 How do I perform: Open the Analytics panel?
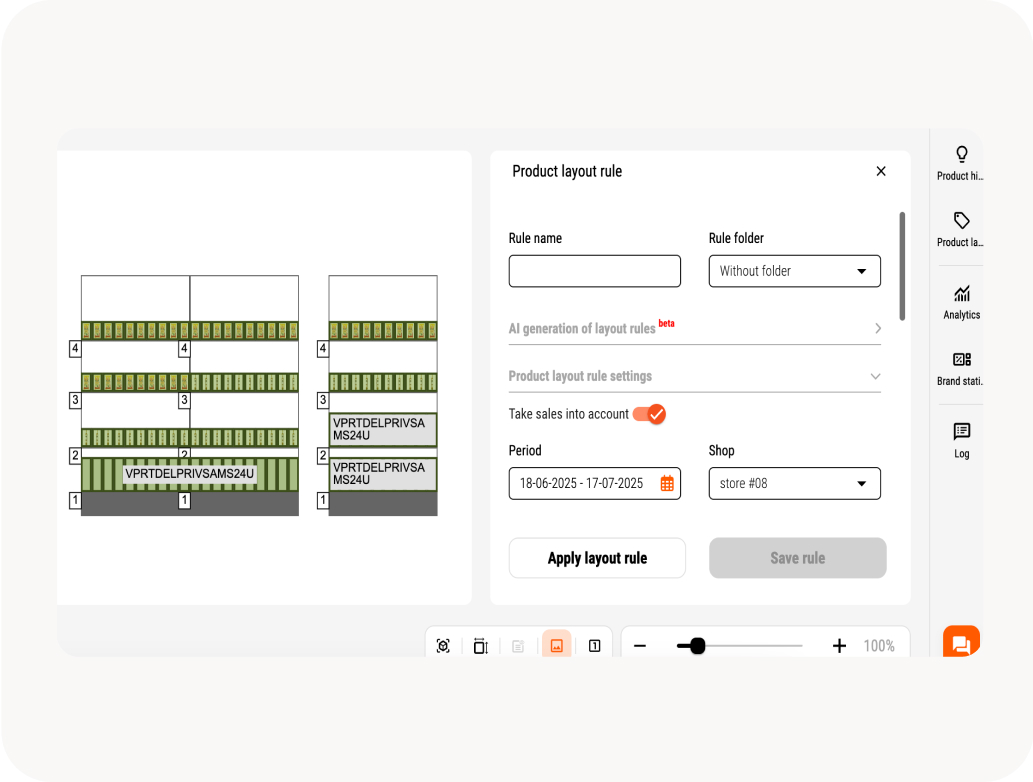tap(961, 301)
